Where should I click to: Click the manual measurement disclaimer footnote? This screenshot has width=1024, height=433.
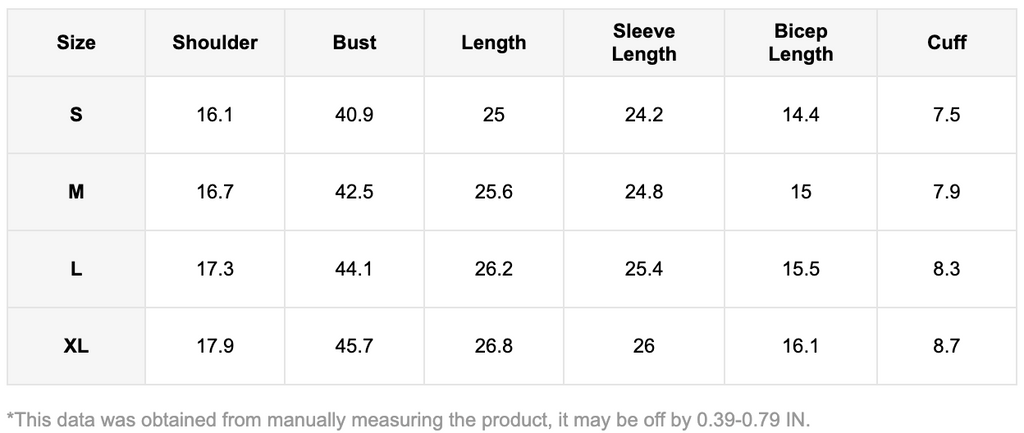pyautogui.click(x=408, y=418)
